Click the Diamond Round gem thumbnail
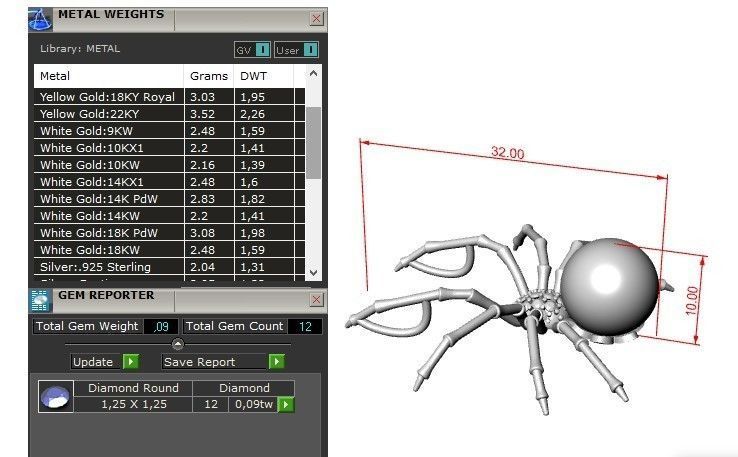 pyautogui.click(x=56, y=397)
